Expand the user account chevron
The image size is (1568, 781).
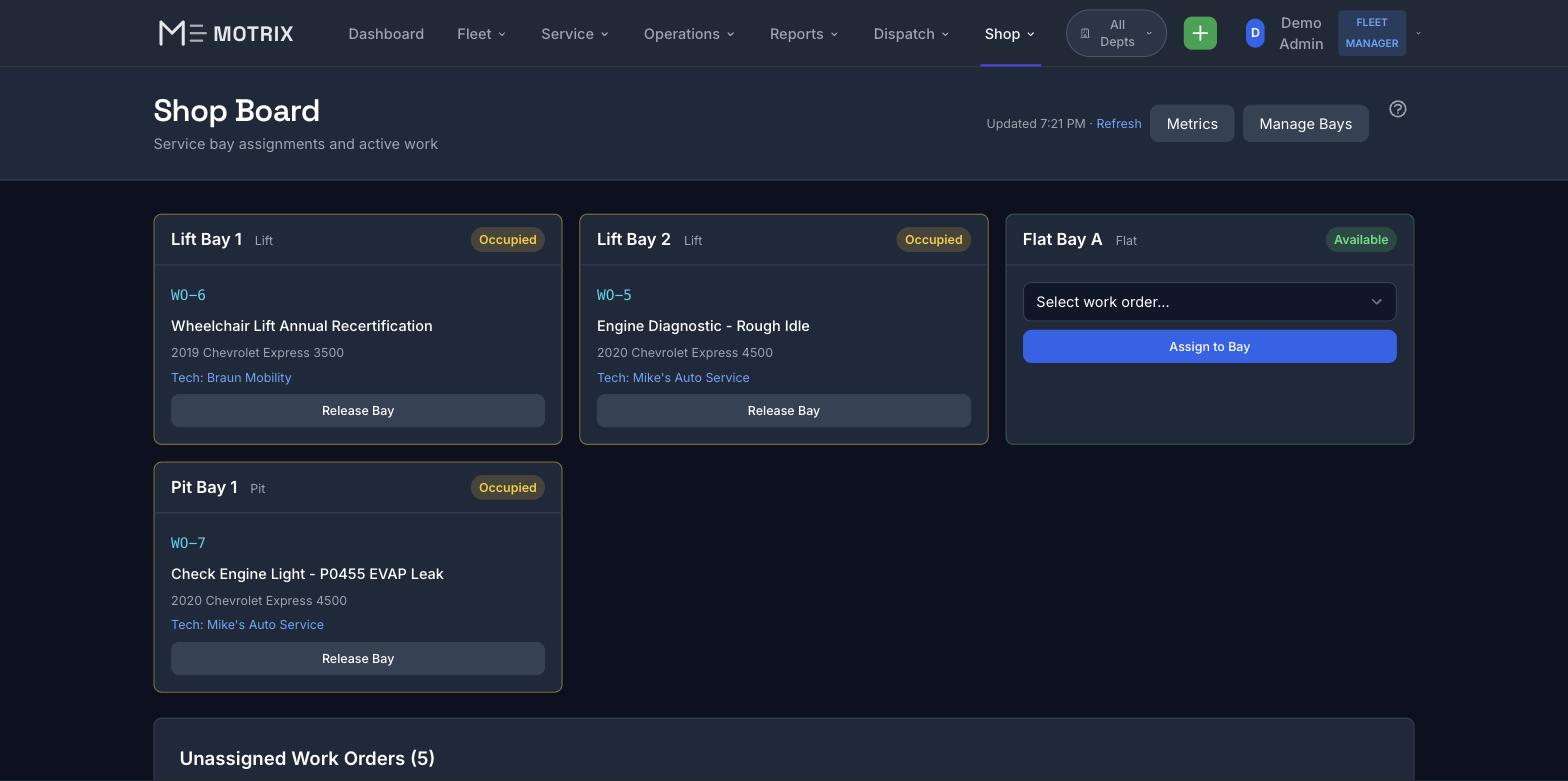[1418, 33]
